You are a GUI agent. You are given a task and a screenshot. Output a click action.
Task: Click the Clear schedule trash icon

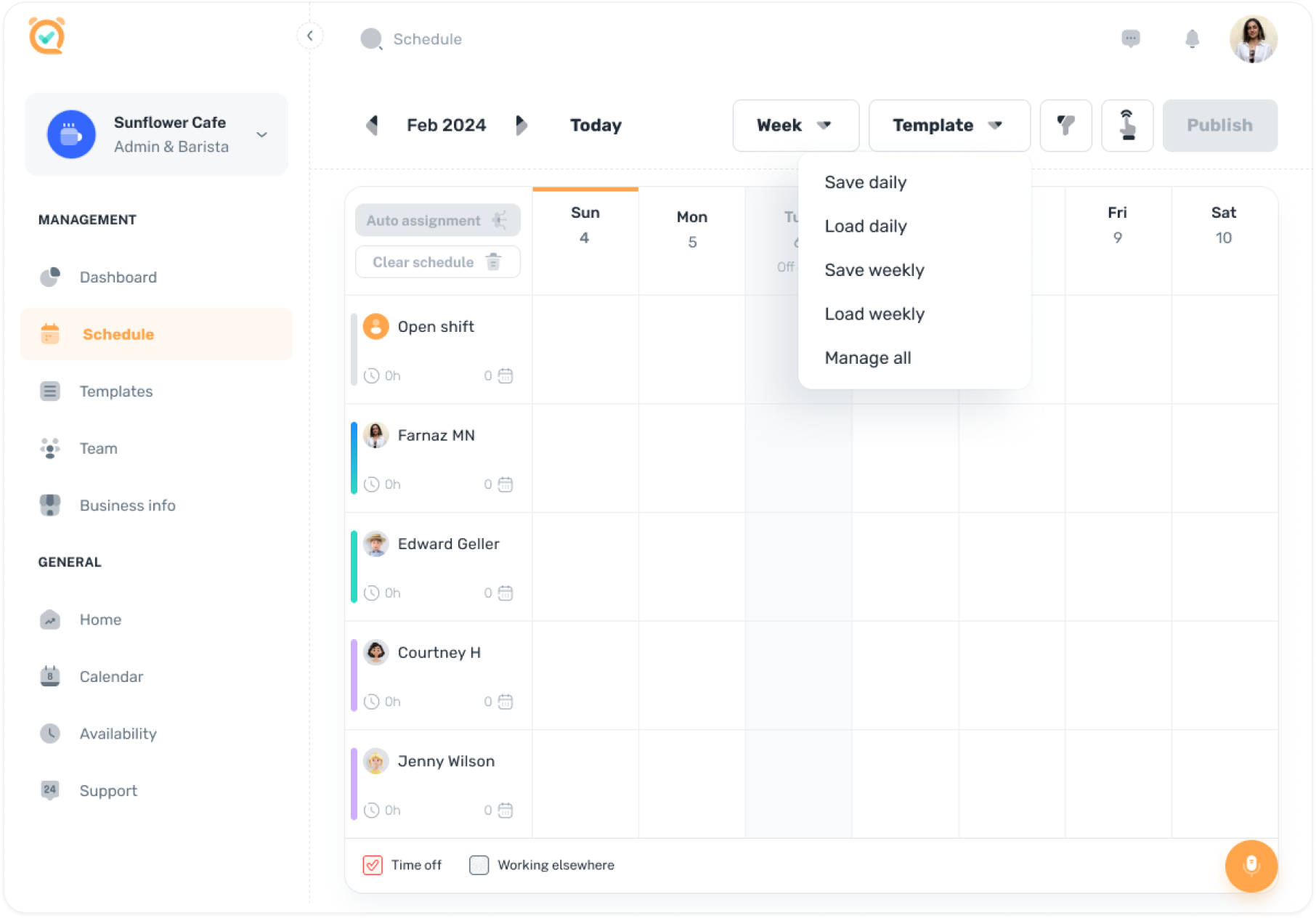[x=494, y=261]
